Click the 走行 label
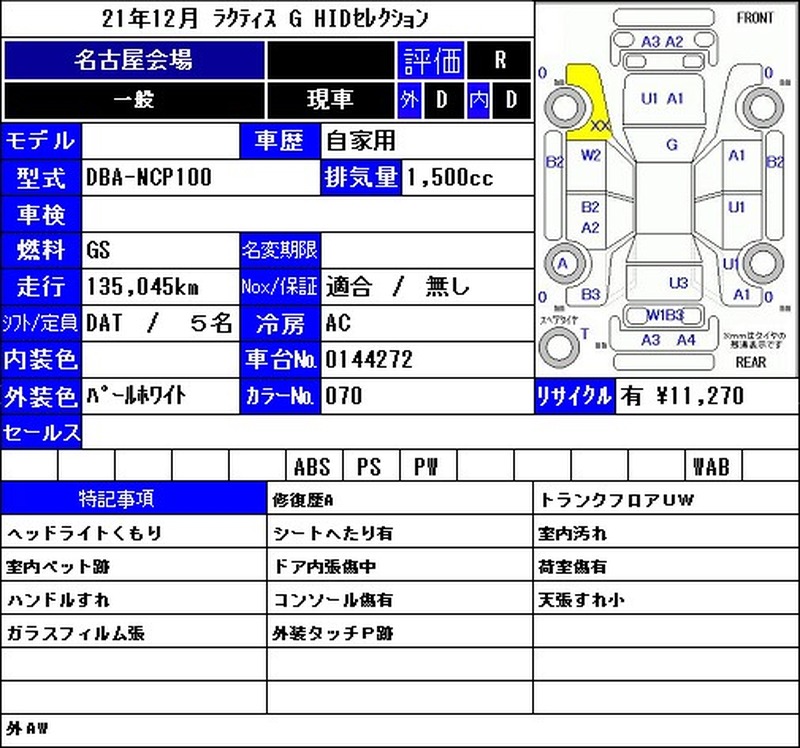The height and width of the screenshot is (748, 800). [41, 287]
